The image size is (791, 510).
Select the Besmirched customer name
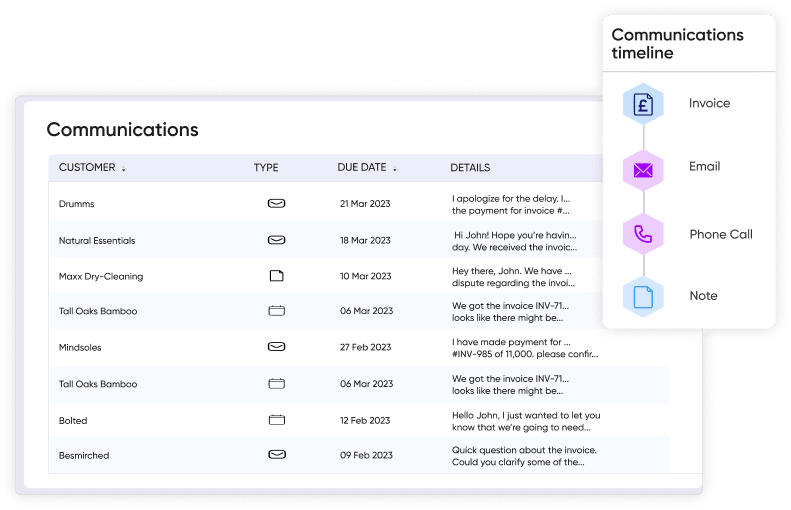point(84,456)
